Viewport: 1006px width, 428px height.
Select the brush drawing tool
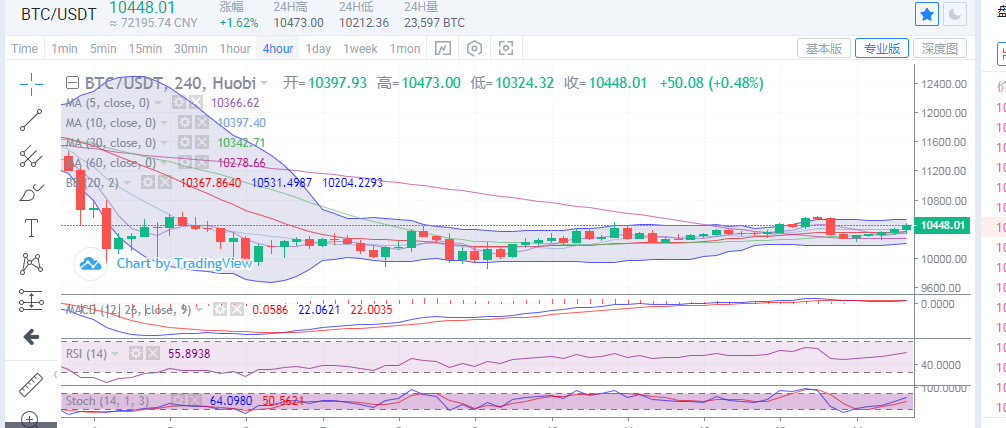[31, 192]
